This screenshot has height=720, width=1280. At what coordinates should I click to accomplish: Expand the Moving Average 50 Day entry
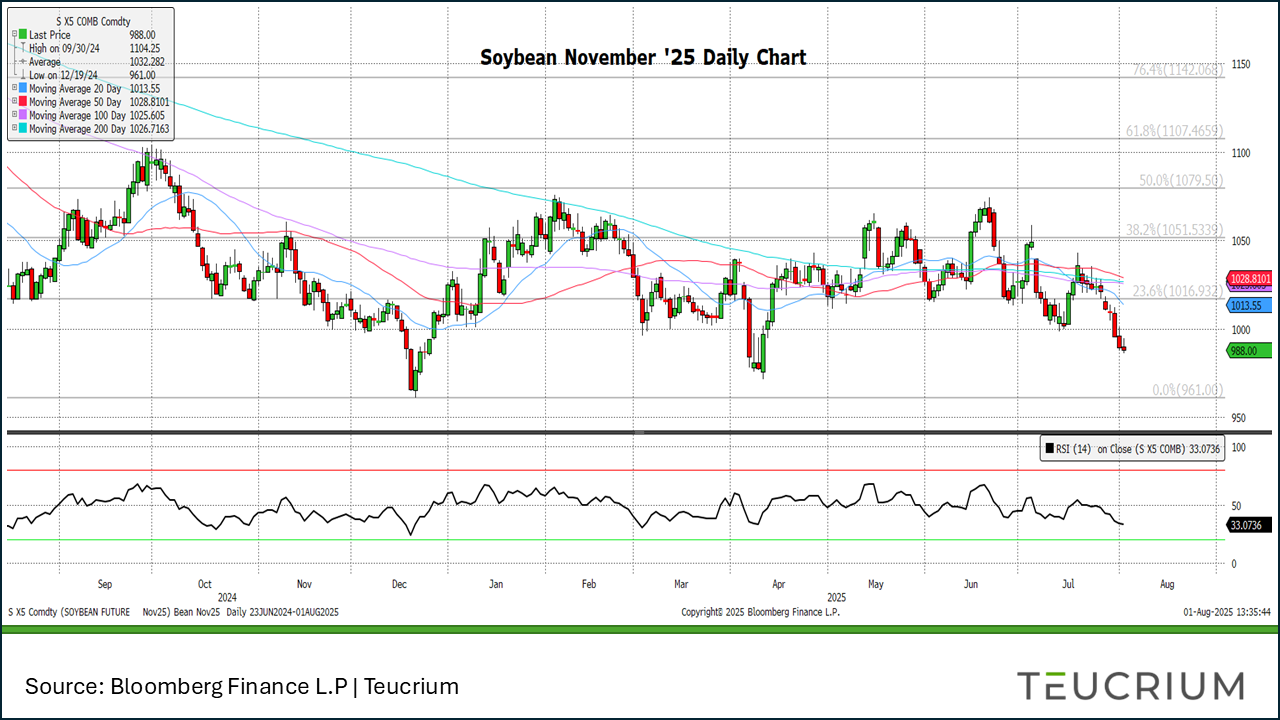coord(14,101)
